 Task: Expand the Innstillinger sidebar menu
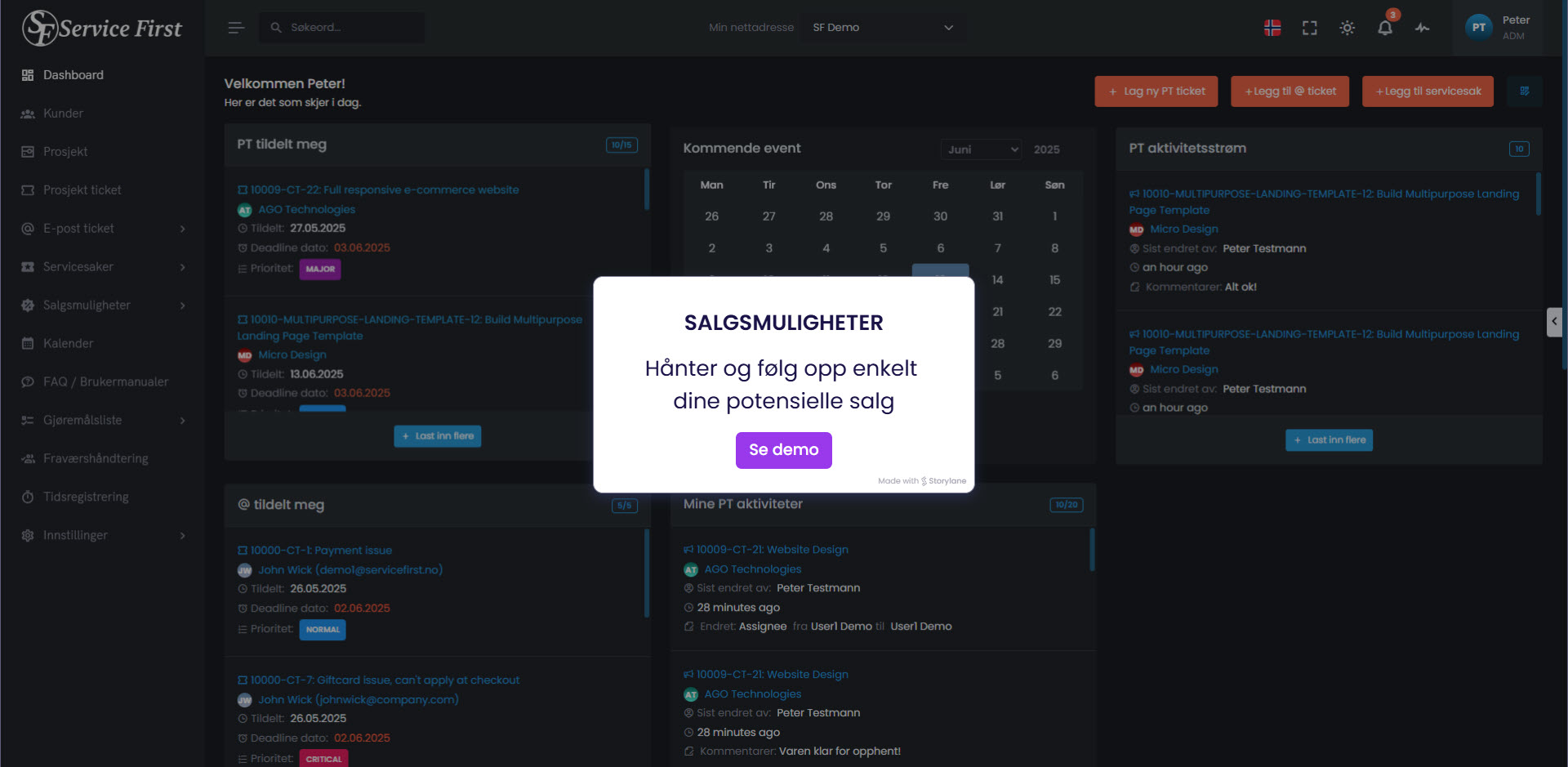point(103,536)
